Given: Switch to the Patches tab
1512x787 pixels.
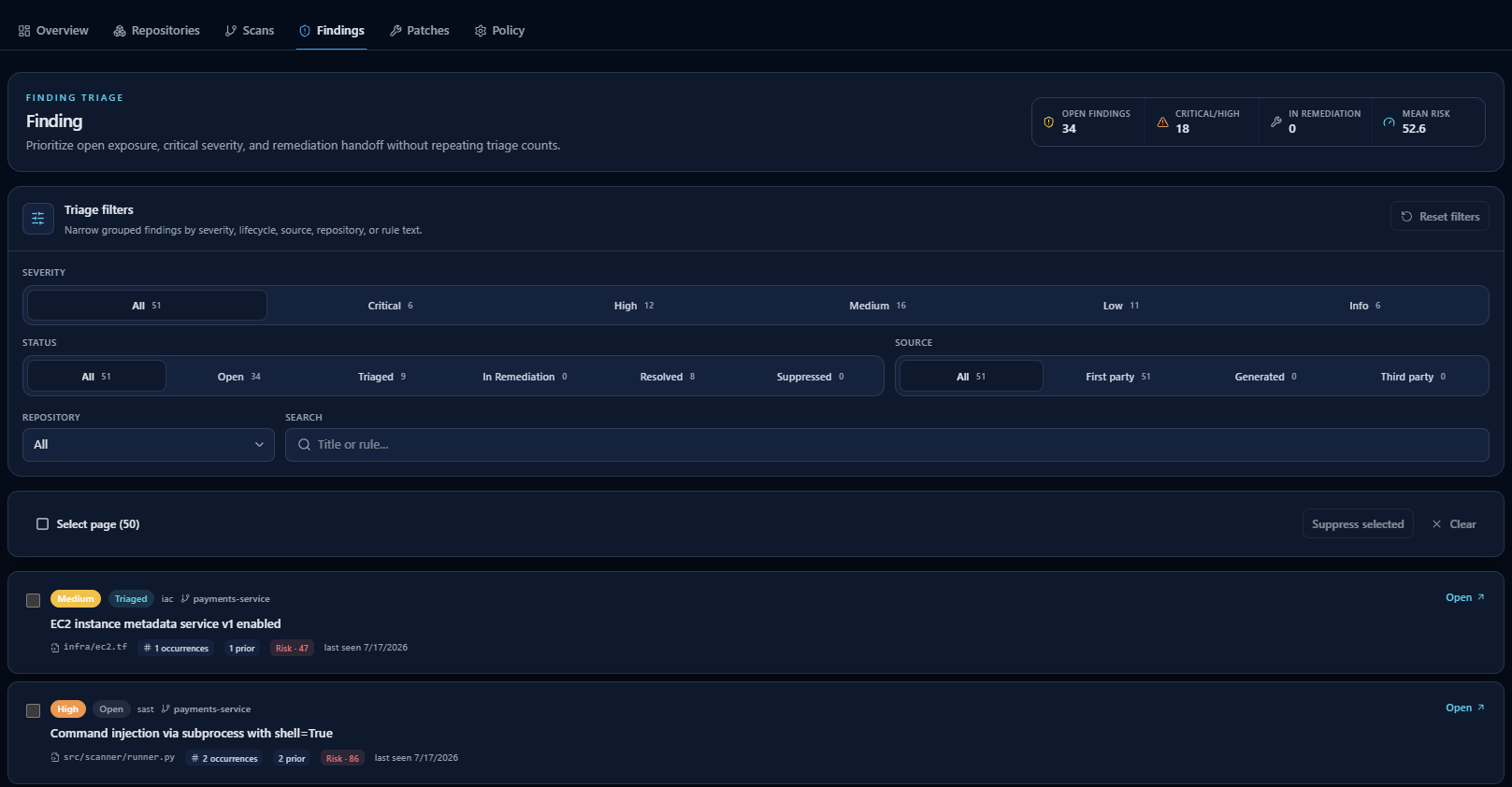Looking at the screenshot, I should tap(420, 31).
